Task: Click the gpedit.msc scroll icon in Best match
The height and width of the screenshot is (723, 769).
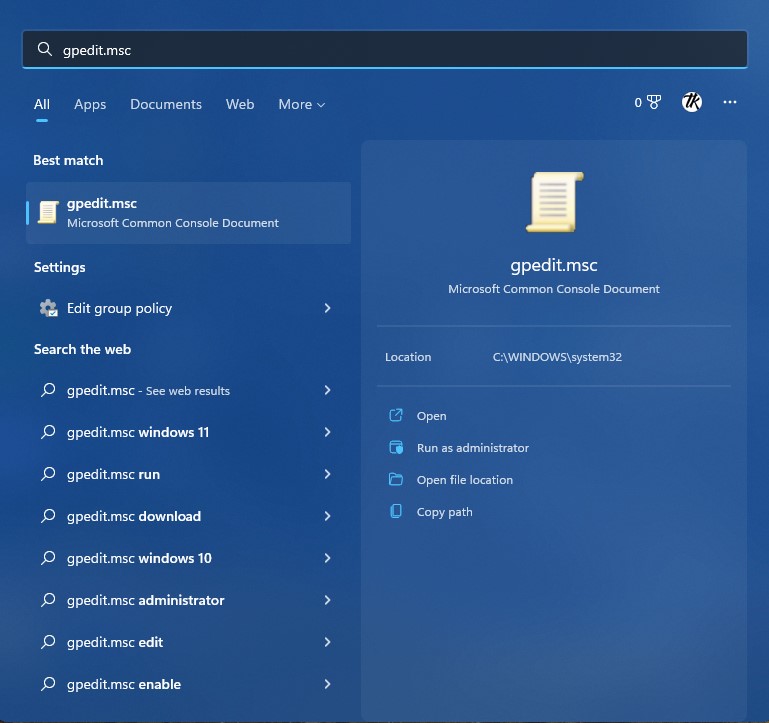Action: coord(48,212)
